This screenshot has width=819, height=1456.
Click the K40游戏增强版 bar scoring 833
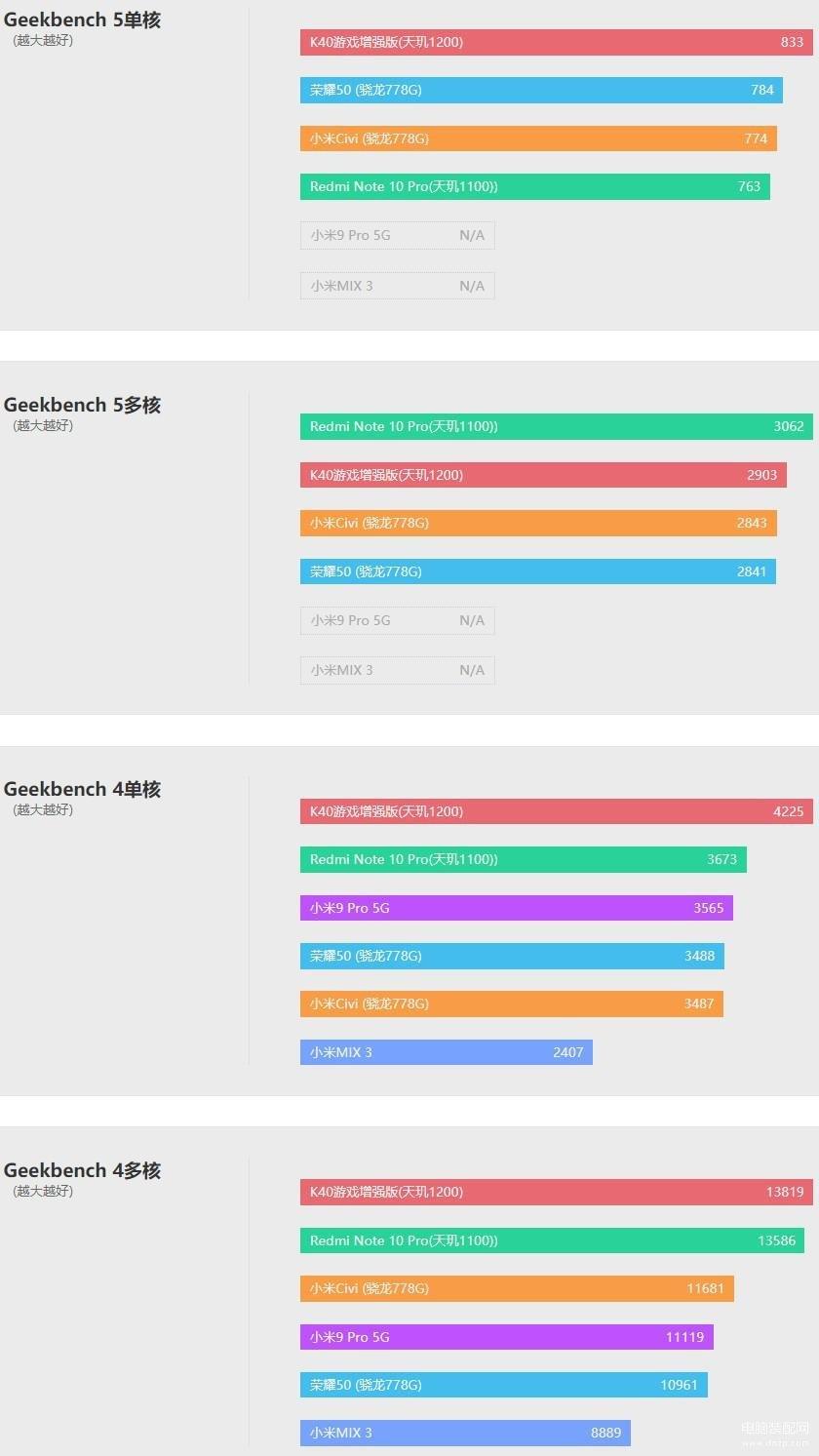pos(556,42)
